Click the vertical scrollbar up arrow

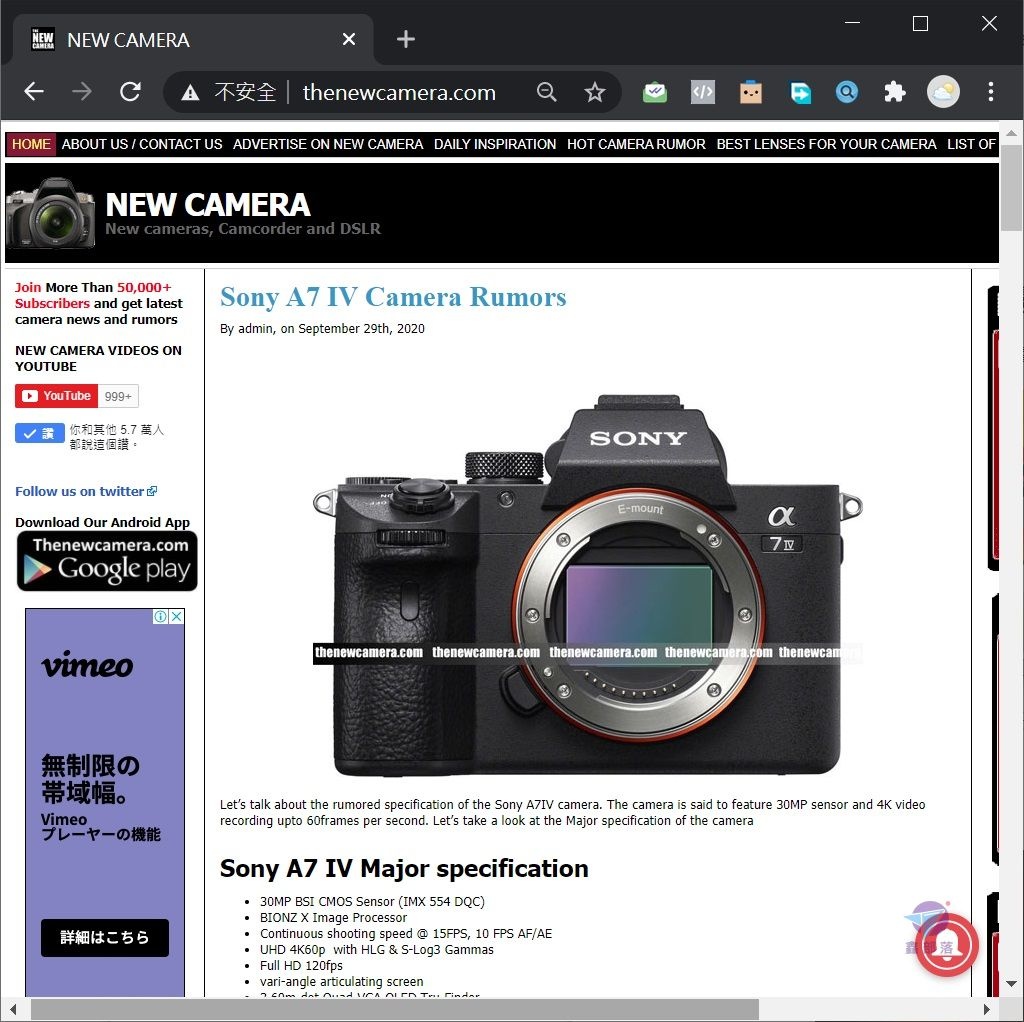tap(1011, 133)
